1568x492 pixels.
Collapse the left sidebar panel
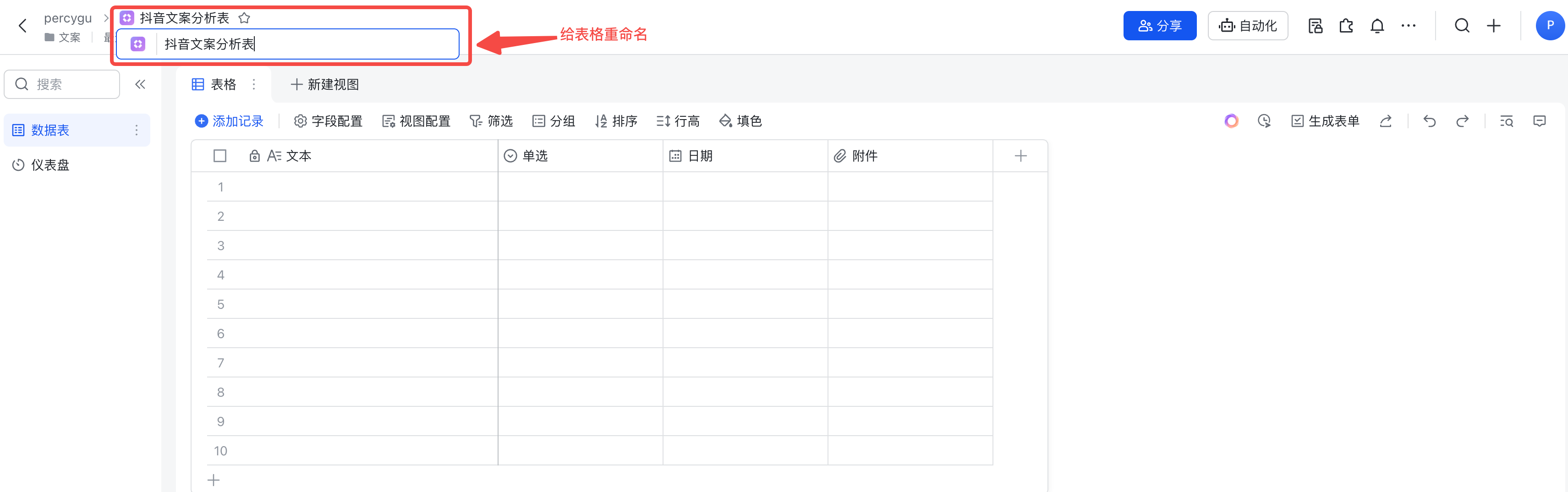(x=140, y=84)
